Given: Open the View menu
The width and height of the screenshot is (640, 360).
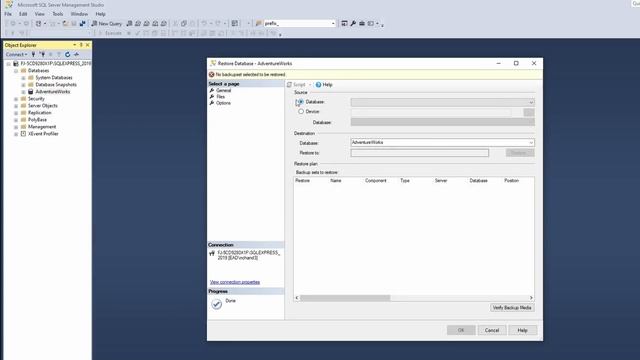Looking at the screenshot, I should pos(40,14).
